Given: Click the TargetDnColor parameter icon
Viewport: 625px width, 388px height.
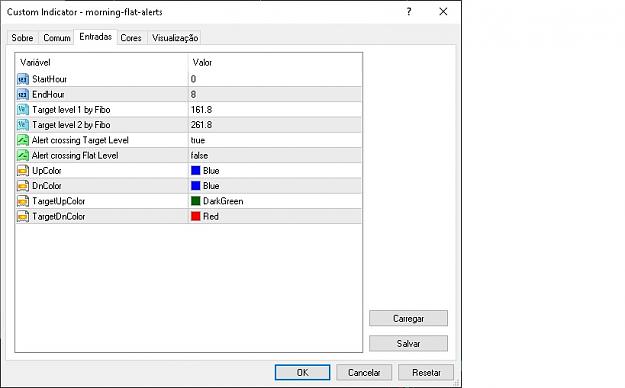Looking at the screenshot, I should click(x=23, y=216).
